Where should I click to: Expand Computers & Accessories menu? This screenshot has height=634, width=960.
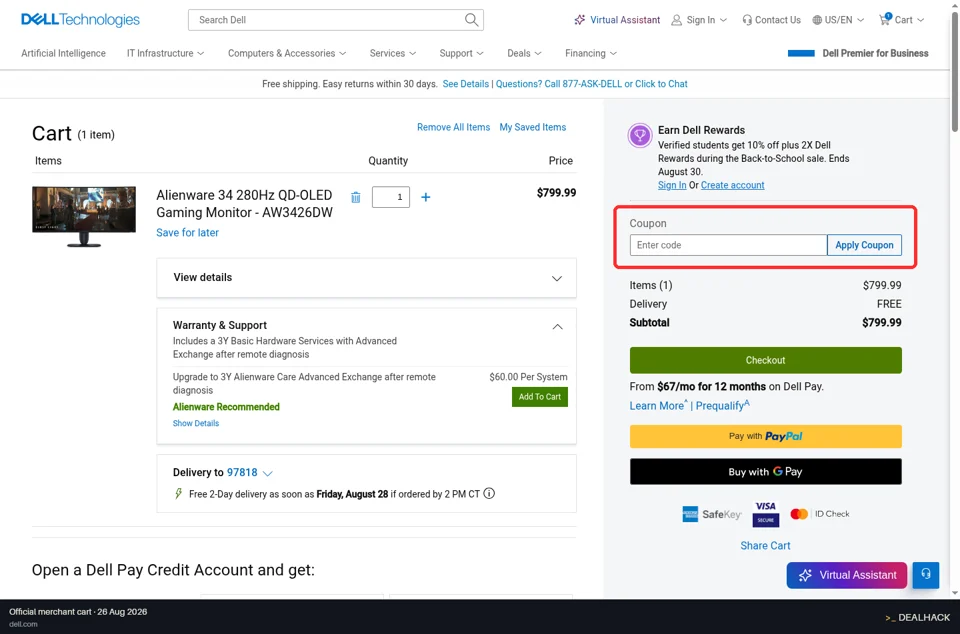[287, 53]
